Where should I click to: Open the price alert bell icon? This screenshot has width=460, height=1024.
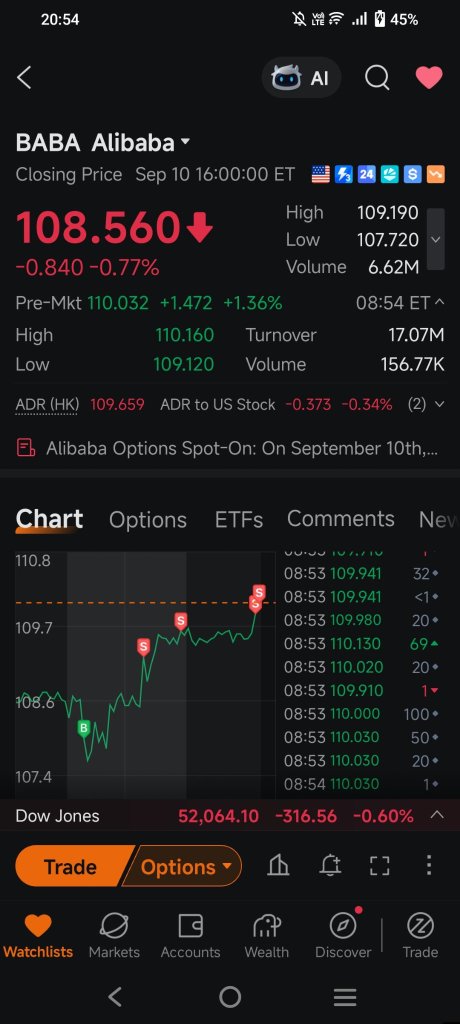point(330,866)
